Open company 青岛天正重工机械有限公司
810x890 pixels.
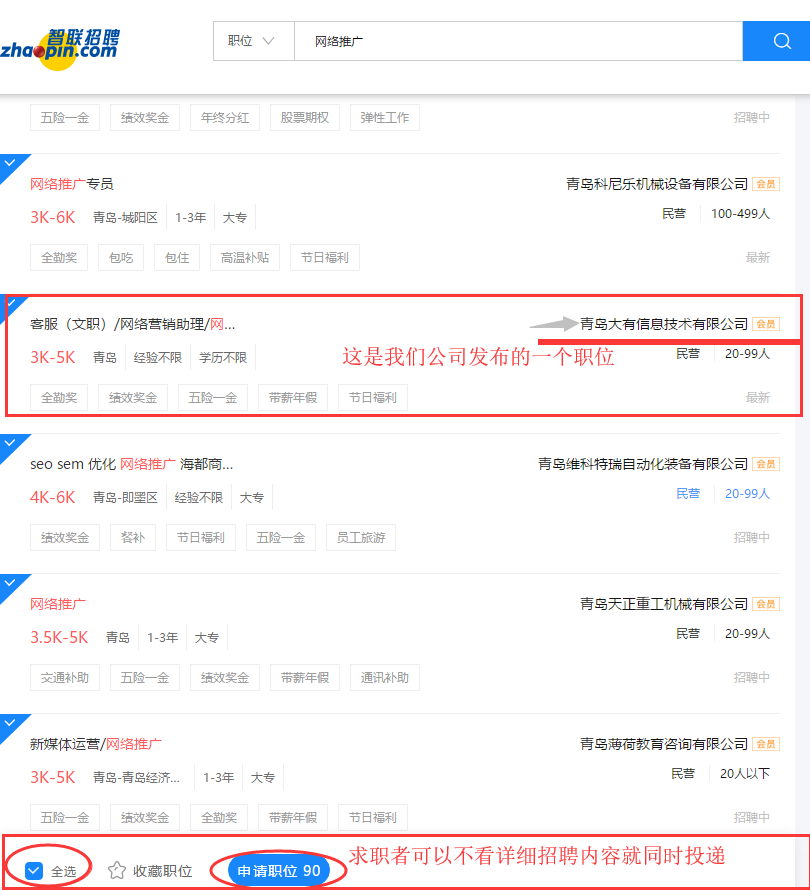tap(664, 604)
